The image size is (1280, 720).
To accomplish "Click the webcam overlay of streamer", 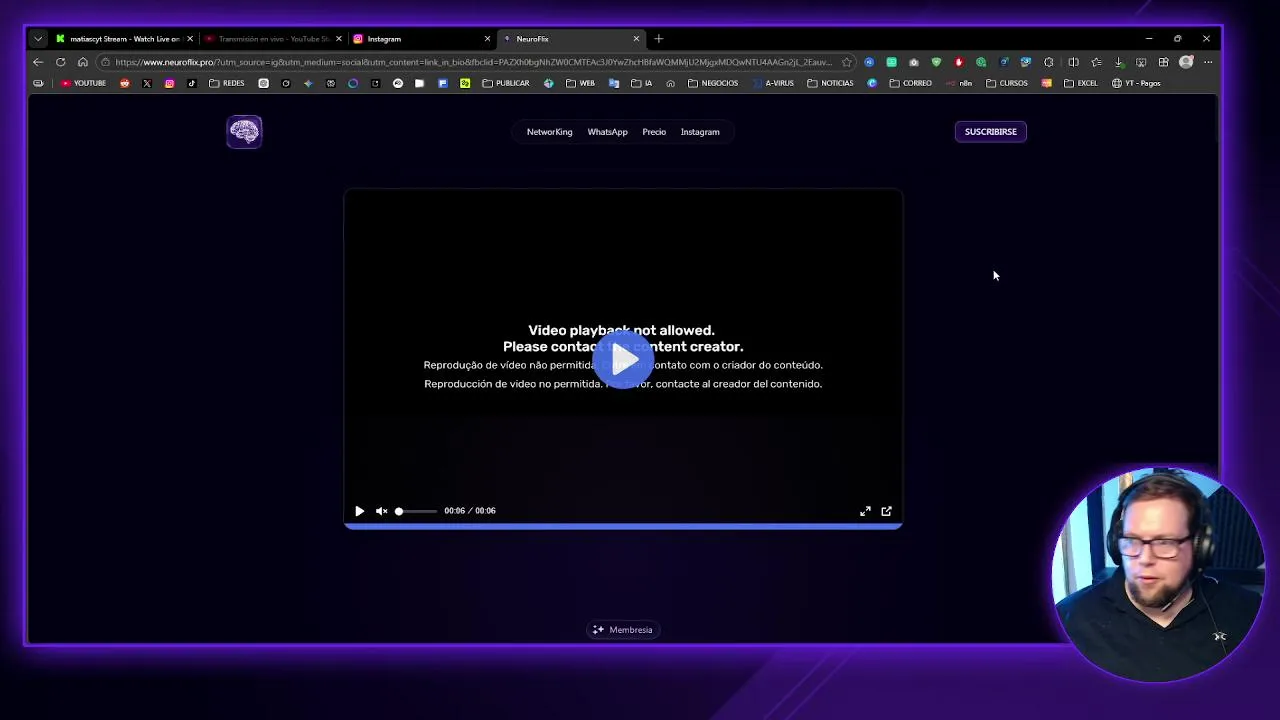I will (x=1158, y=574).
